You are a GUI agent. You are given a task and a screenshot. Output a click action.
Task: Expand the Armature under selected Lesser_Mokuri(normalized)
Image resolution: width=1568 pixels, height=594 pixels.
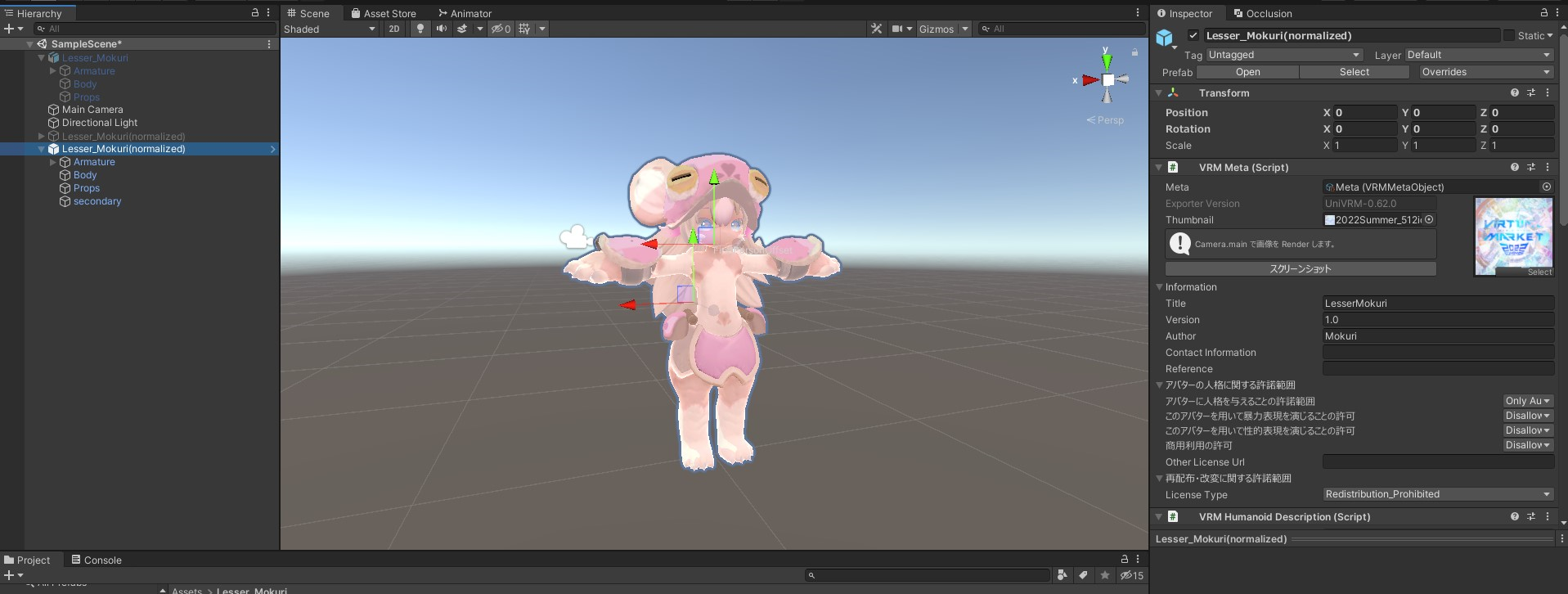click(x=53, y=163)
